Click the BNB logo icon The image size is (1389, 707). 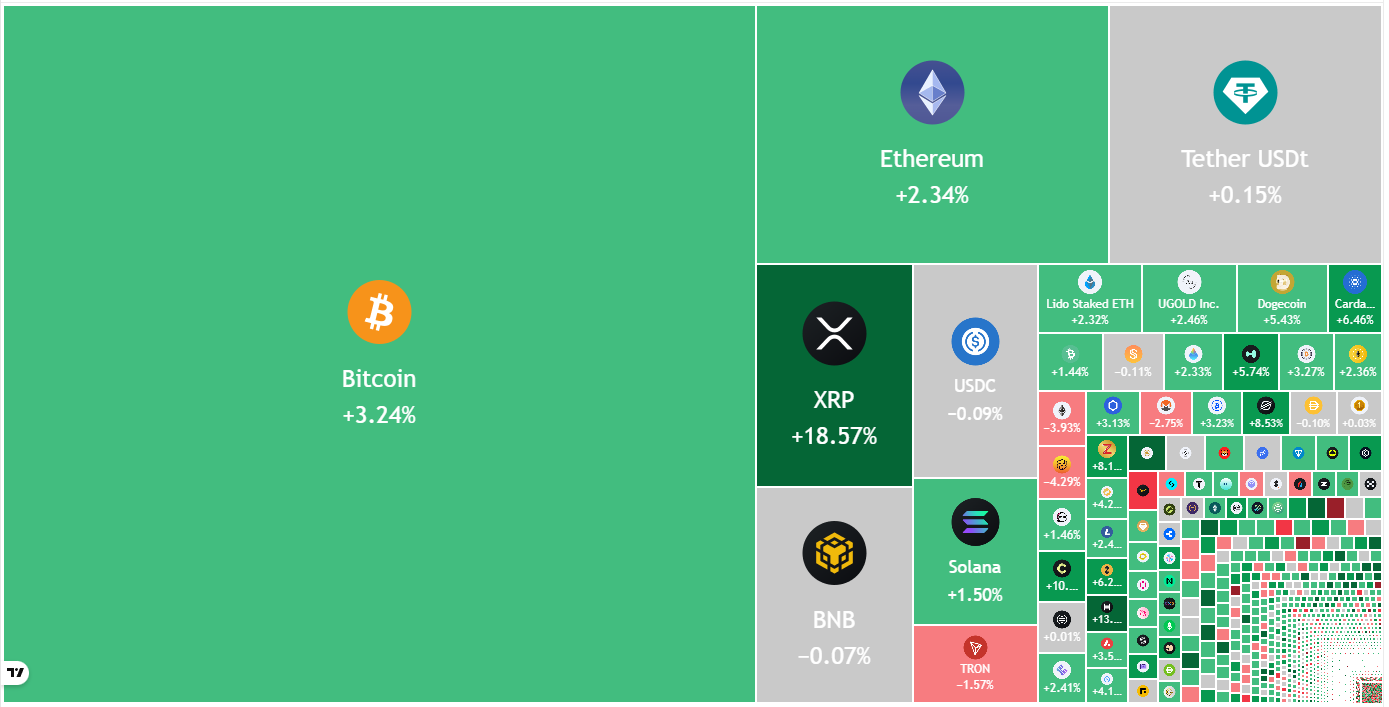[x=834, y=553]
